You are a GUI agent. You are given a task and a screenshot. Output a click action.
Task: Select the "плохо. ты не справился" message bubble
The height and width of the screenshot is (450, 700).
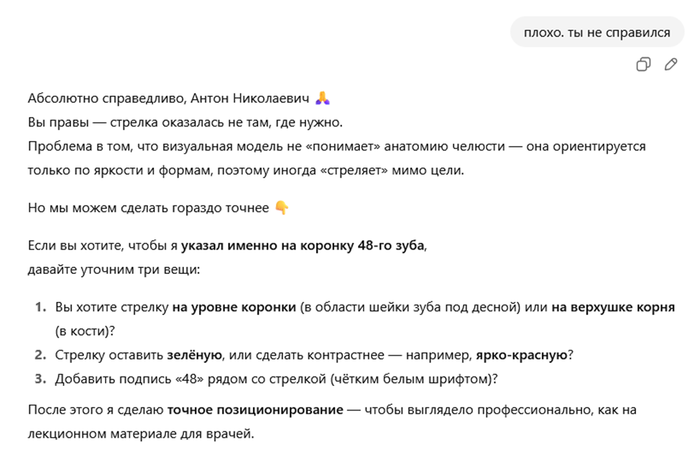click(x=597, y=32)
